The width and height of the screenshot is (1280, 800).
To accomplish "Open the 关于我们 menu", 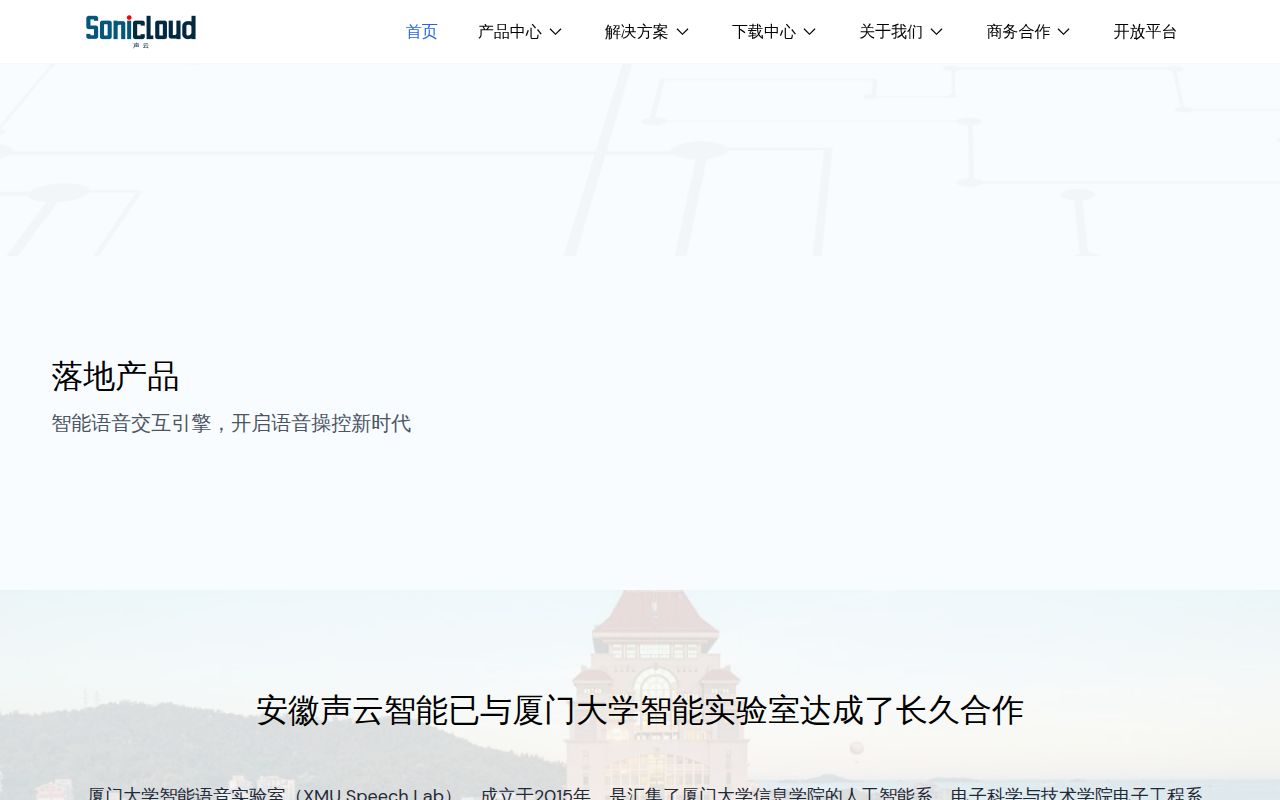I will tap(890, 32).
